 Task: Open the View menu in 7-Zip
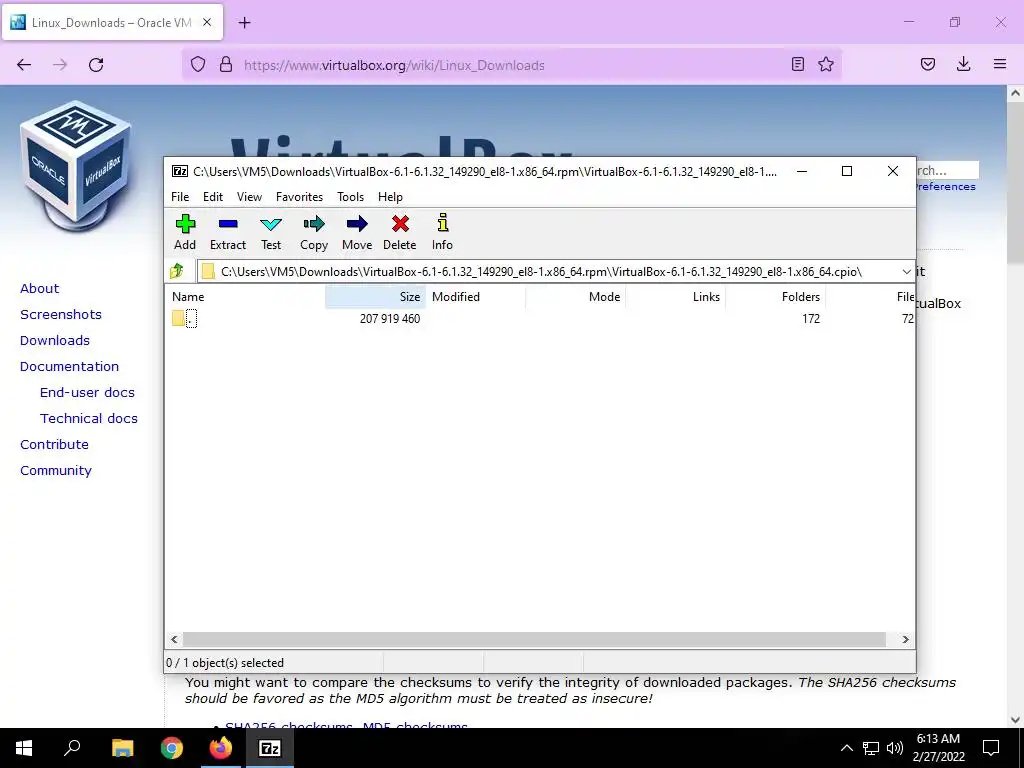tap(249, 197)
